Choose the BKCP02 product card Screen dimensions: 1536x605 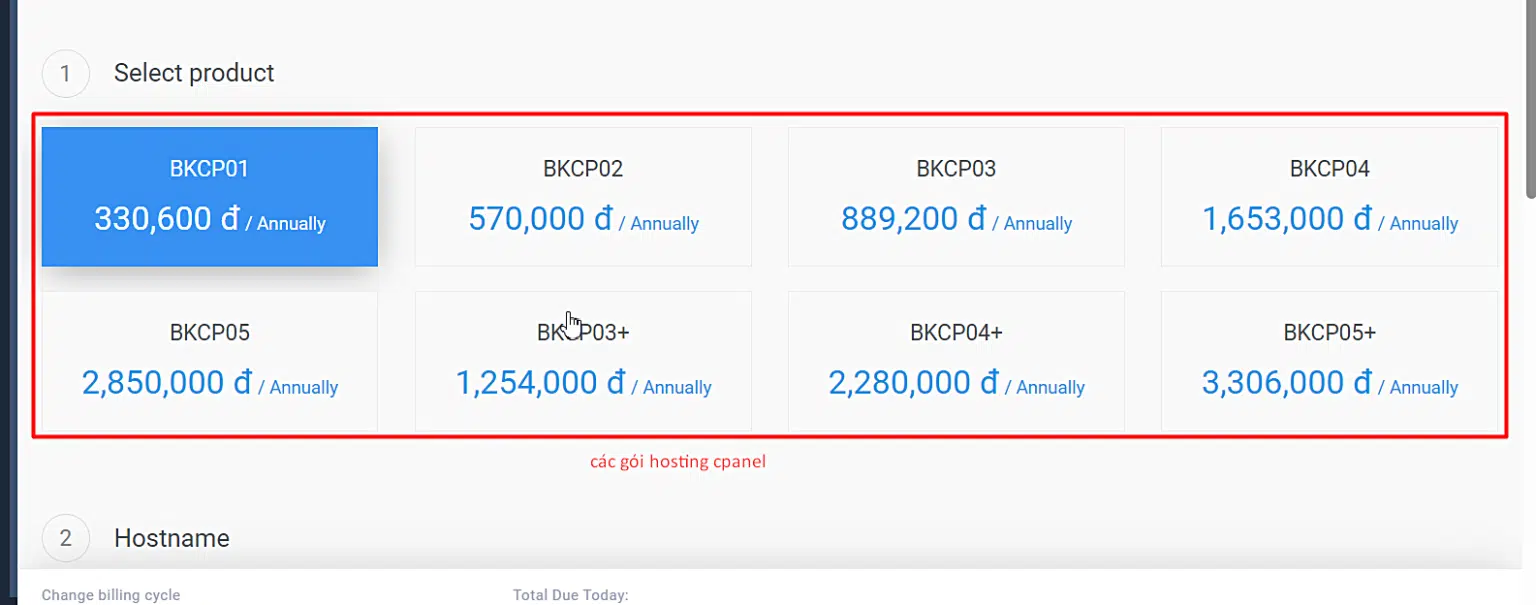pyautogui.click(x=583, y=197)
